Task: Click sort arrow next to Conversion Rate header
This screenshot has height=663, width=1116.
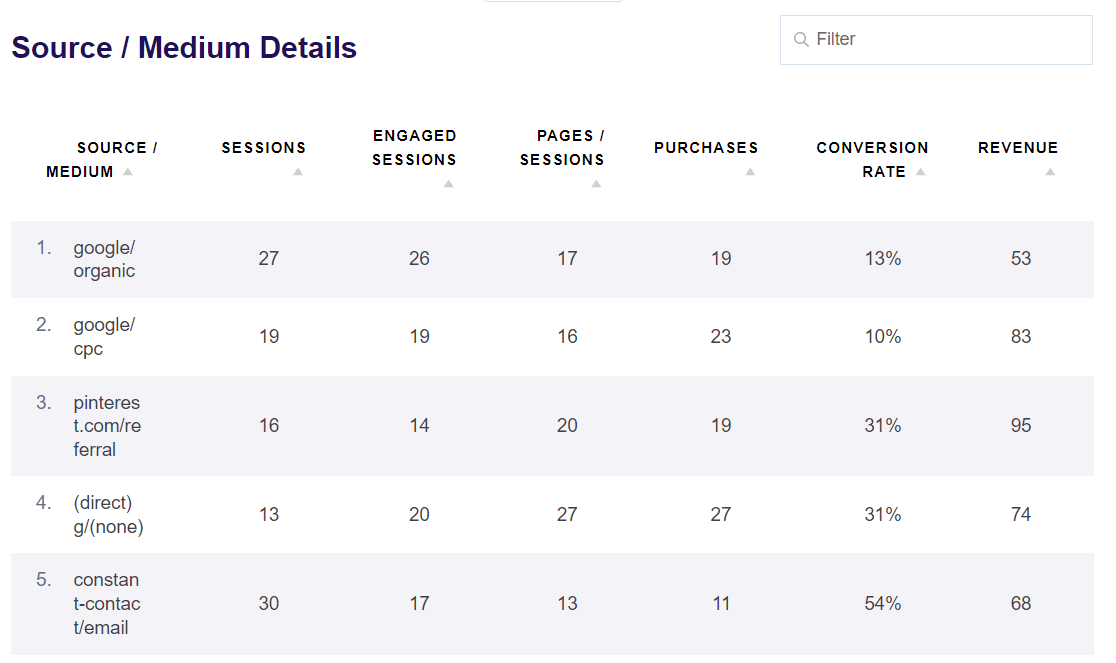Action: 921,172
